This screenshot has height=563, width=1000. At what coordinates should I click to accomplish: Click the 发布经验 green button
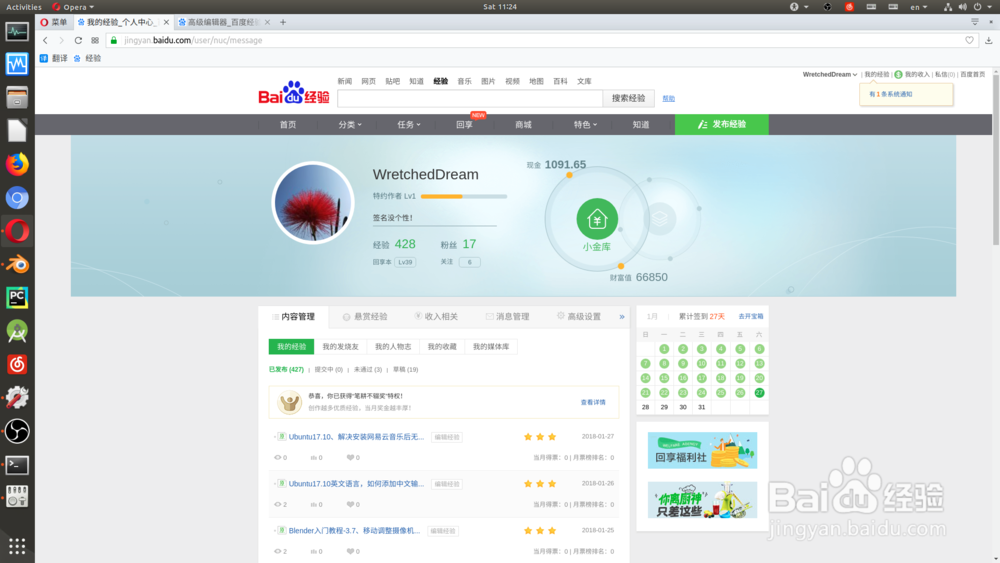(x=722, y=124)
